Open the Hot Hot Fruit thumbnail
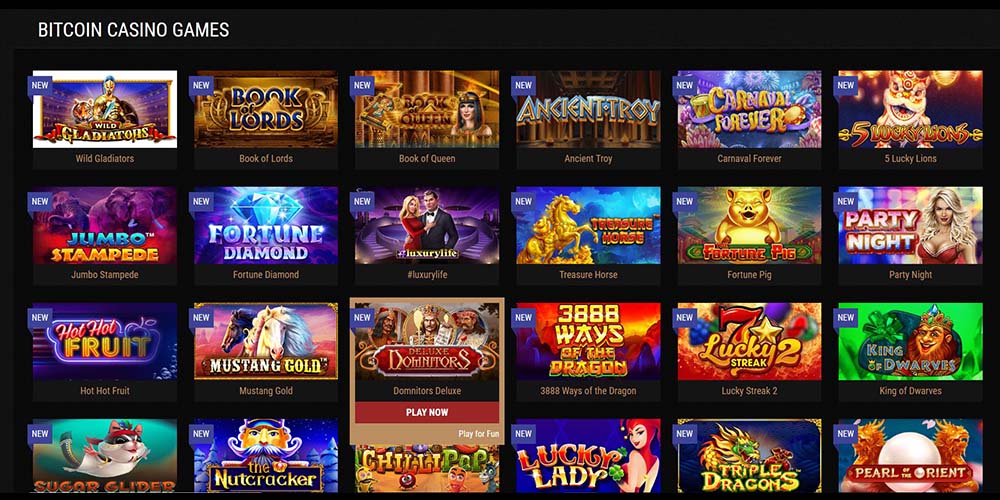Screen dimensions: 1000x500 pyautogui.click(x=105, y=341)
